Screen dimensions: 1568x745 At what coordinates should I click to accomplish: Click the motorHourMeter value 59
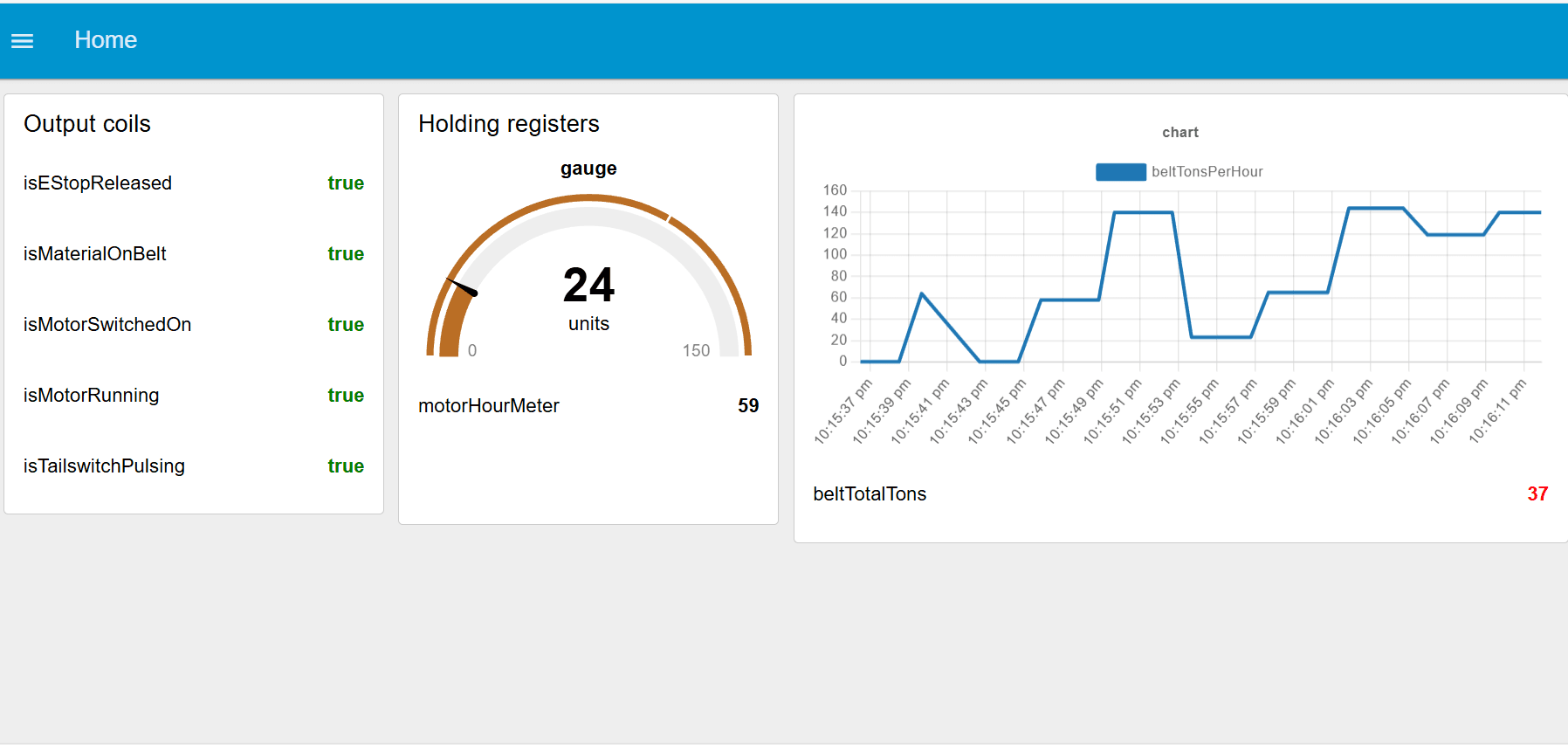coord(749,405)
